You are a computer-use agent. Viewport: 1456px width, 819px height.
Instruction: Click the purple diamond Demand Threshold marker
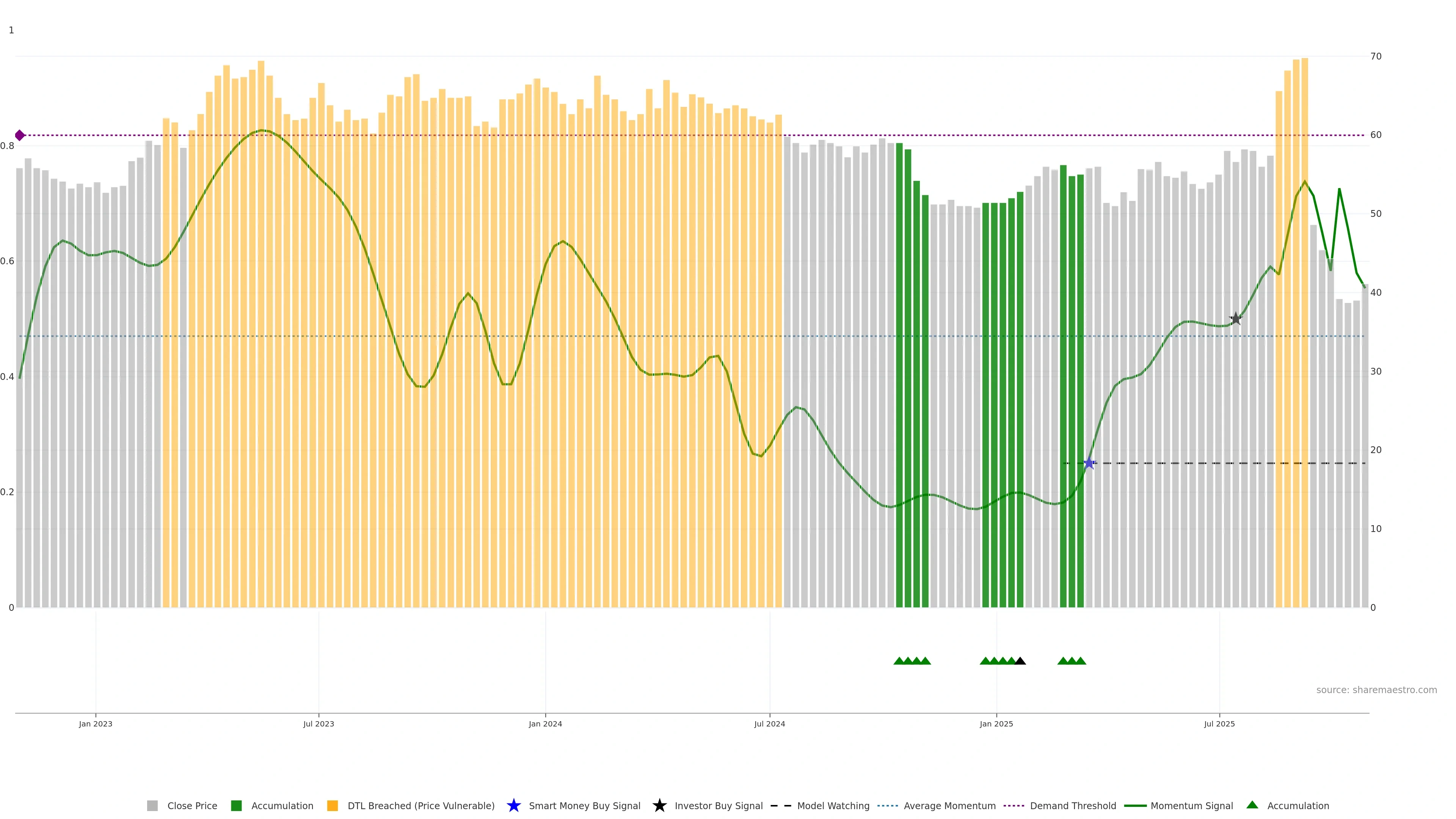click(20, 136)
